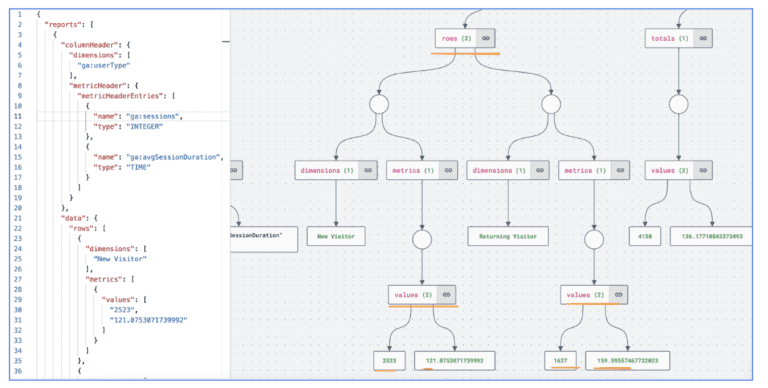
Task: Click "ga:avgSessionDuration" value in the editor
Action: 174,157
